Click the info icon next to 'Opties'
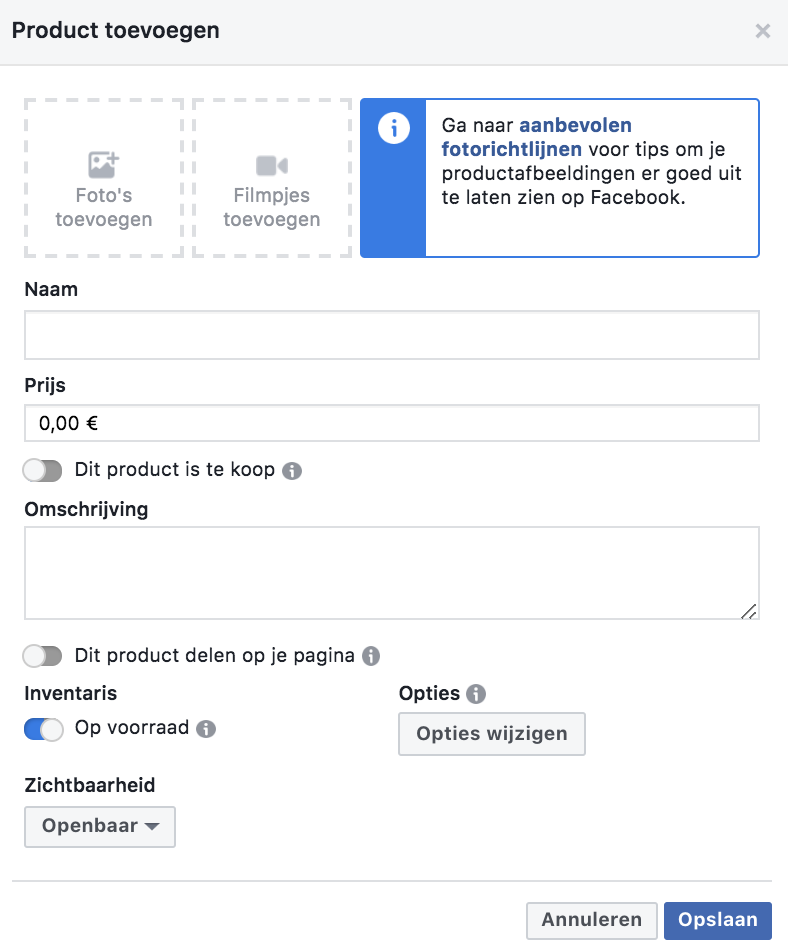 click(x=475, y=693)
